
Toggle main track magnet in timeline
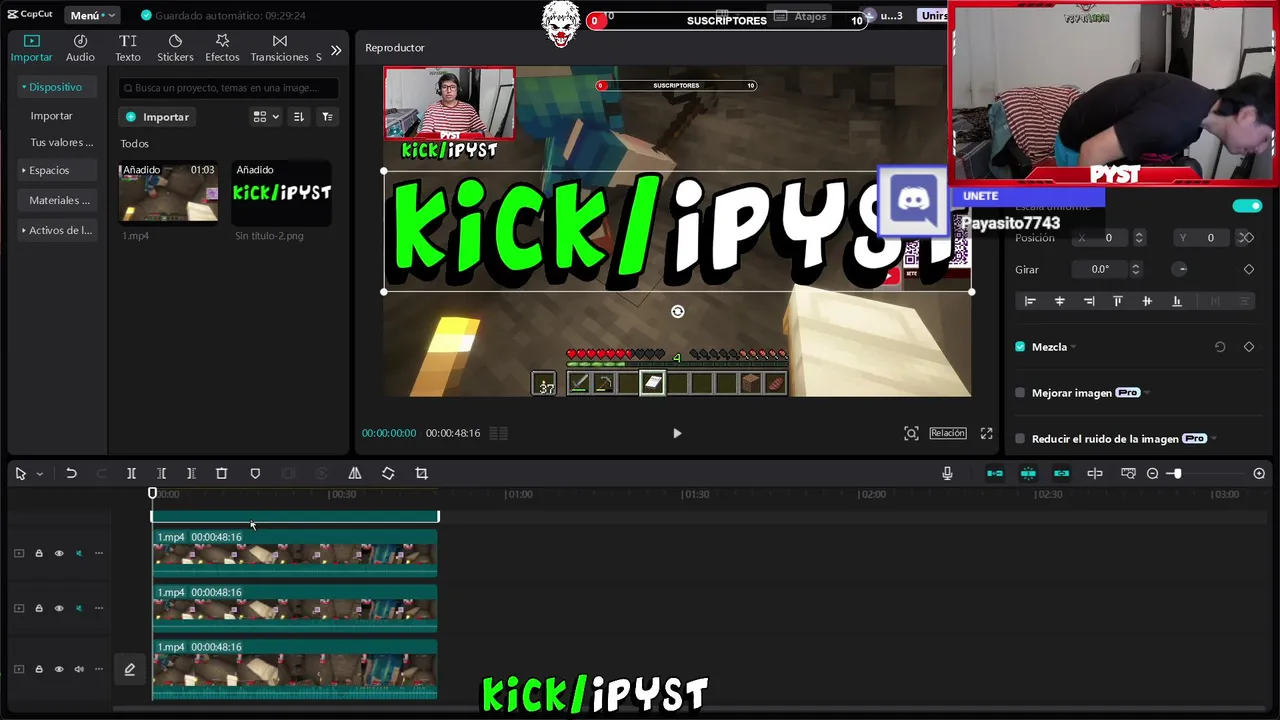[x=995, y=473]
